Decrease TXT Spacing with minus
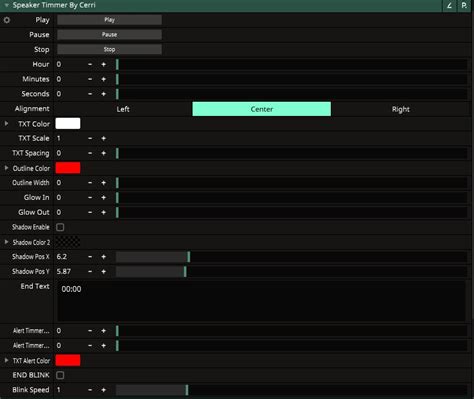Image resolution: width=474 pixels, height=399 pixels. [x=90, y=153]
